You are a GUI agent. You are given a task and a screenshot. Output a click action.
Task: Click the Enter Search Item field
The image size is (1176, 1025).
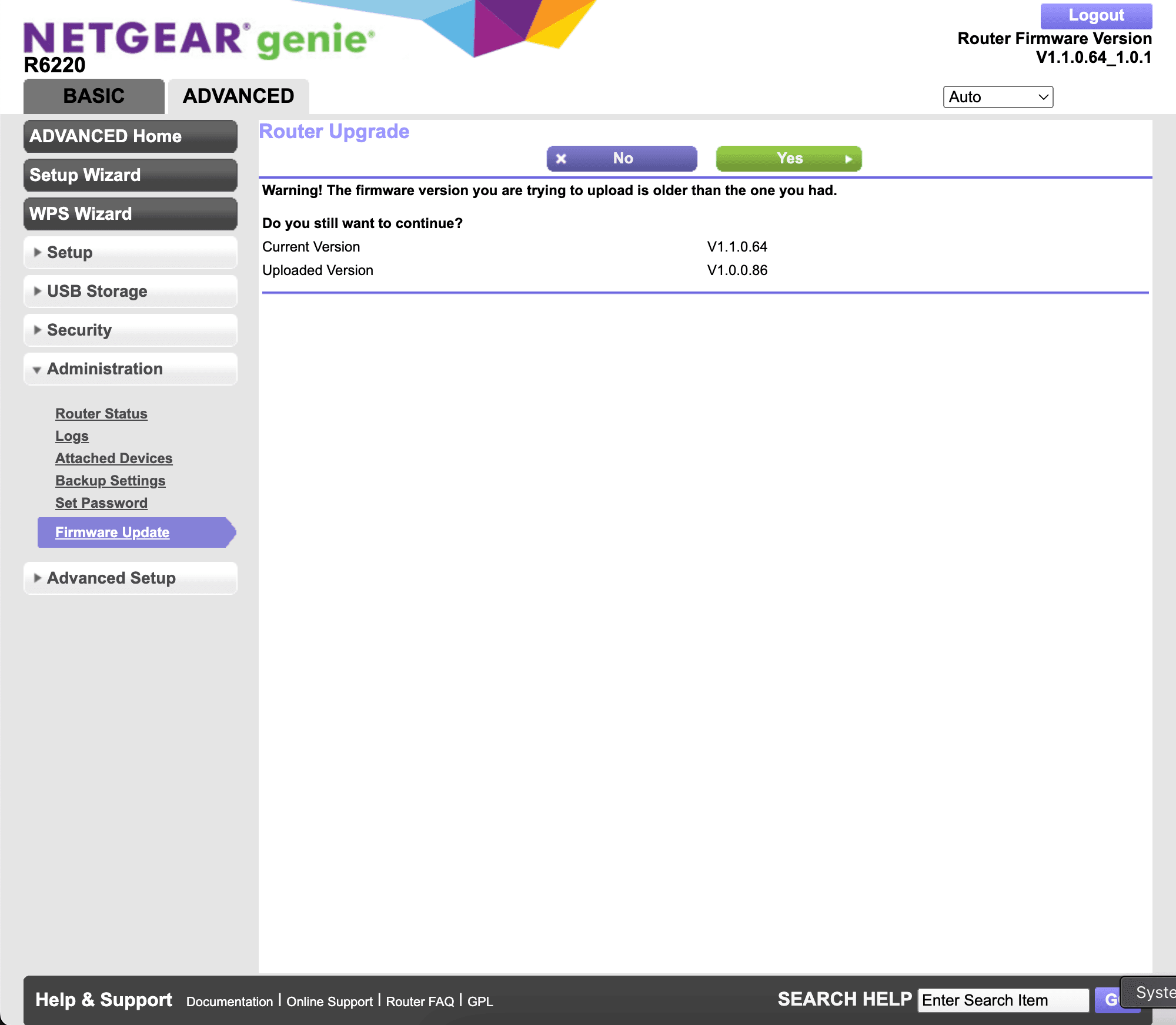1003,1000
